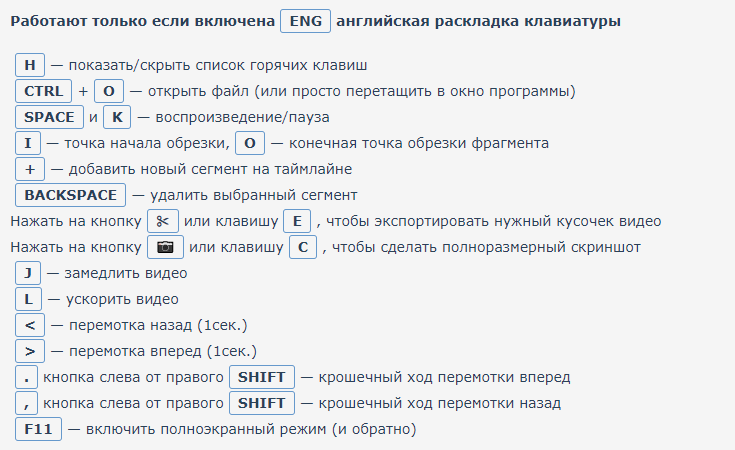Click the SPACE key badge
This screenshot has height=450, width=735.
pos(49,117)
